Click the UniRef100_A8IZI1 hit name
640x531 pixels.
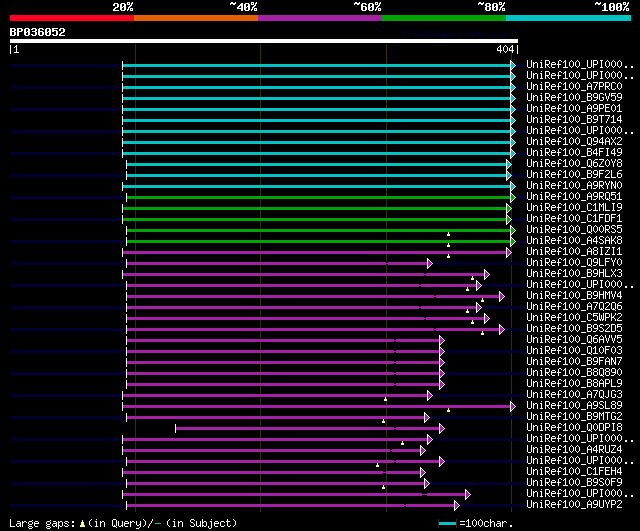[x=574, y=252]
